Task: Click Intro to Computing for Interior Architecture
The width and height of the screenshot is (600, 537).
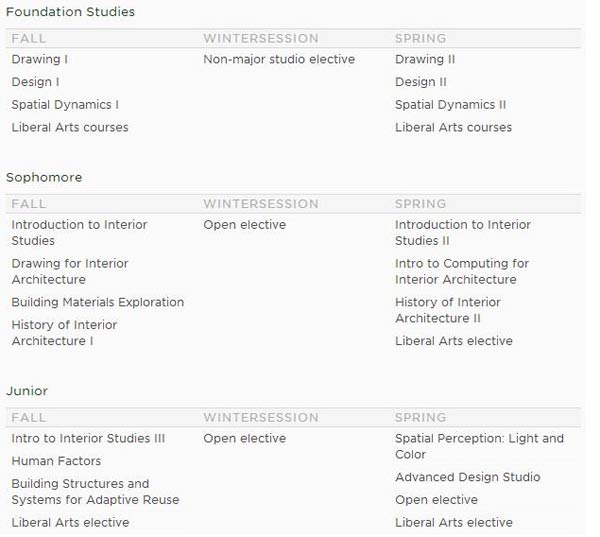Action: 462,271
